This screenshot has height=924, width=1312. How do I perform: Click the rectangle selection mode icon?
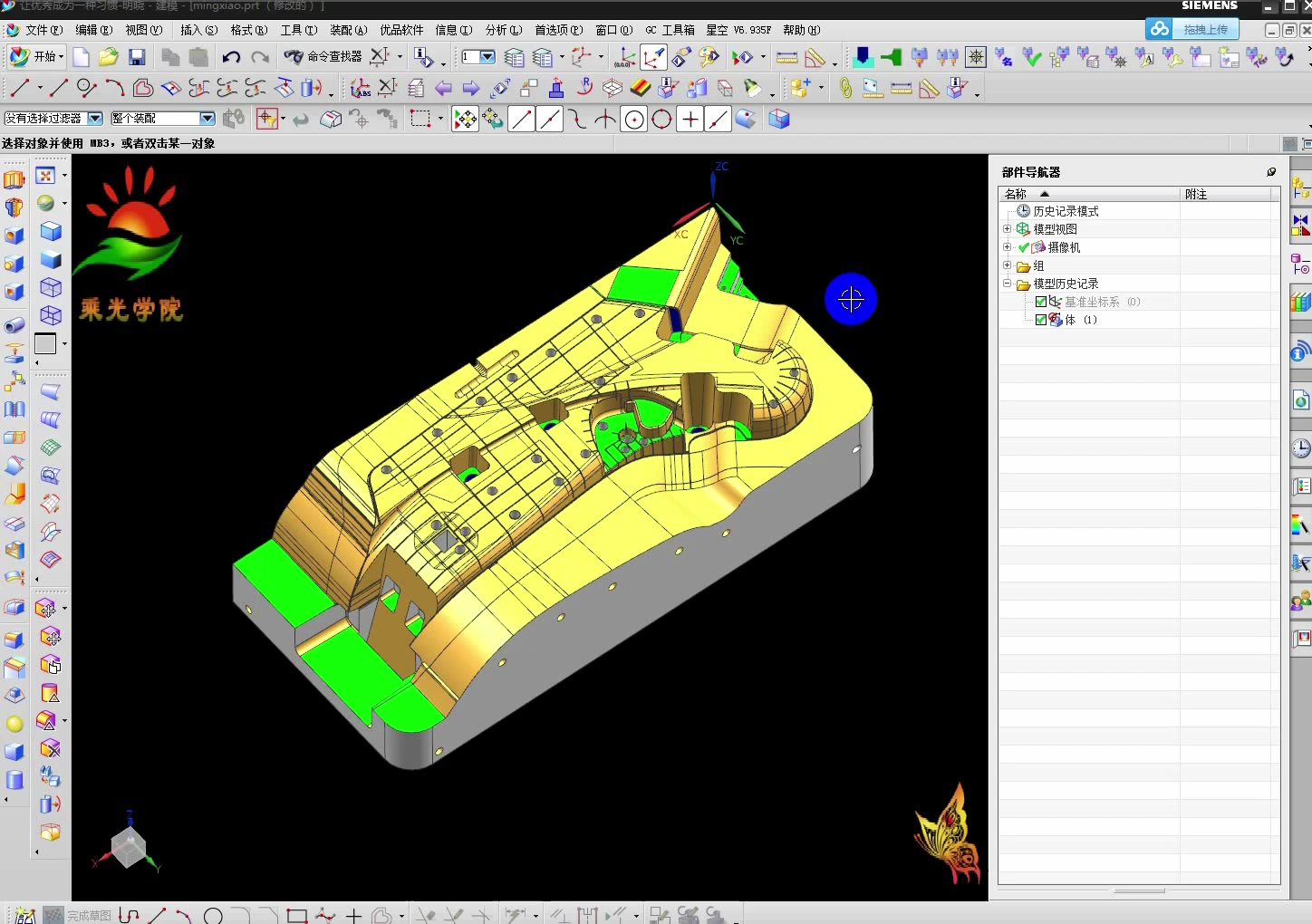point(420,119)
